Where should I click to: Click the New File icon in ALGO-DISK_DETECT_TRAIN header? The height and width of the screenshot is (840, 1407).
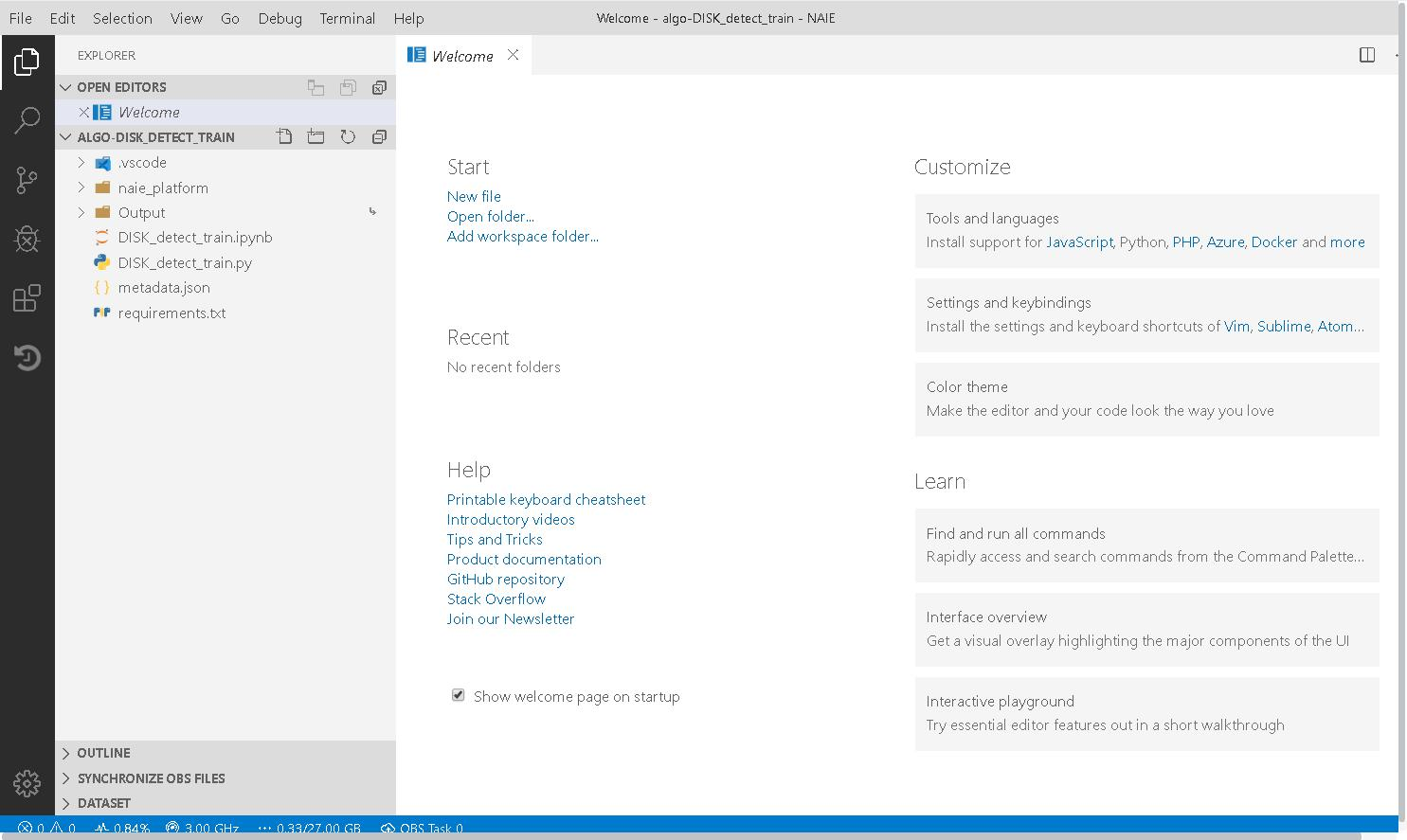284,137
